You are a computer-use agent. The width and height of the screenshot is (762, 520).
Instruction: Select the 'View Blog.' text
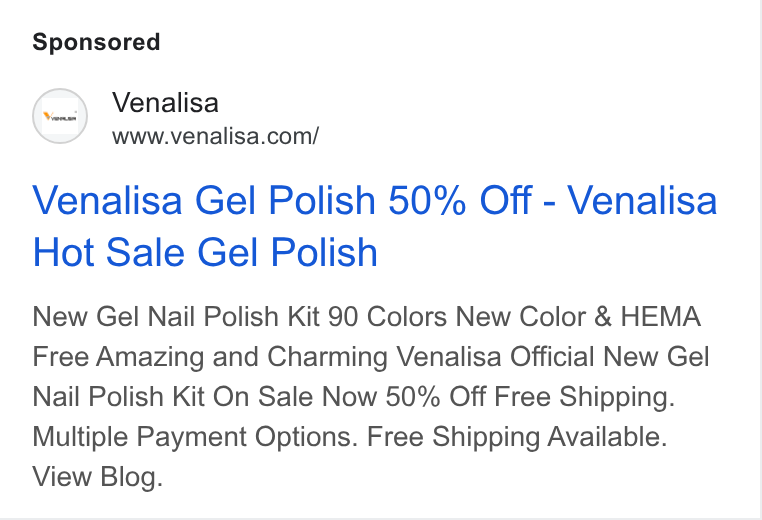pyautogui.click(x=98, y=476)
